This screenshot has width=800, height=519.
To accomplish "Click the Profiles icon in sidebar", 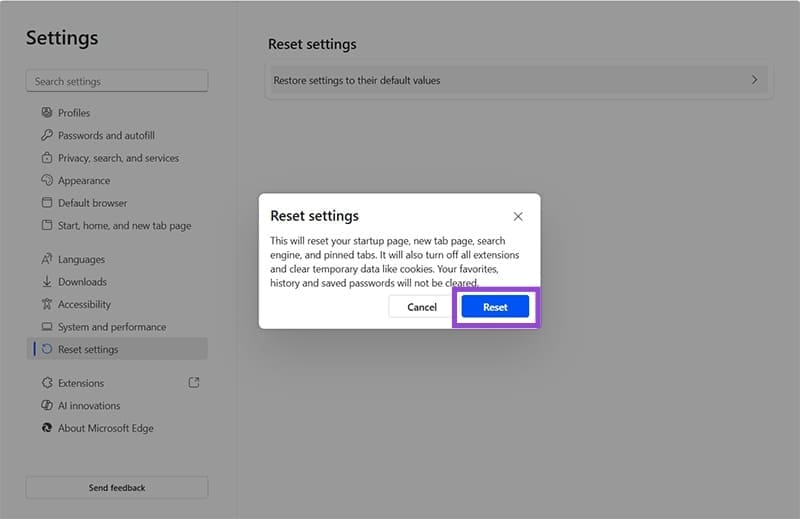I will coord(47,113).
